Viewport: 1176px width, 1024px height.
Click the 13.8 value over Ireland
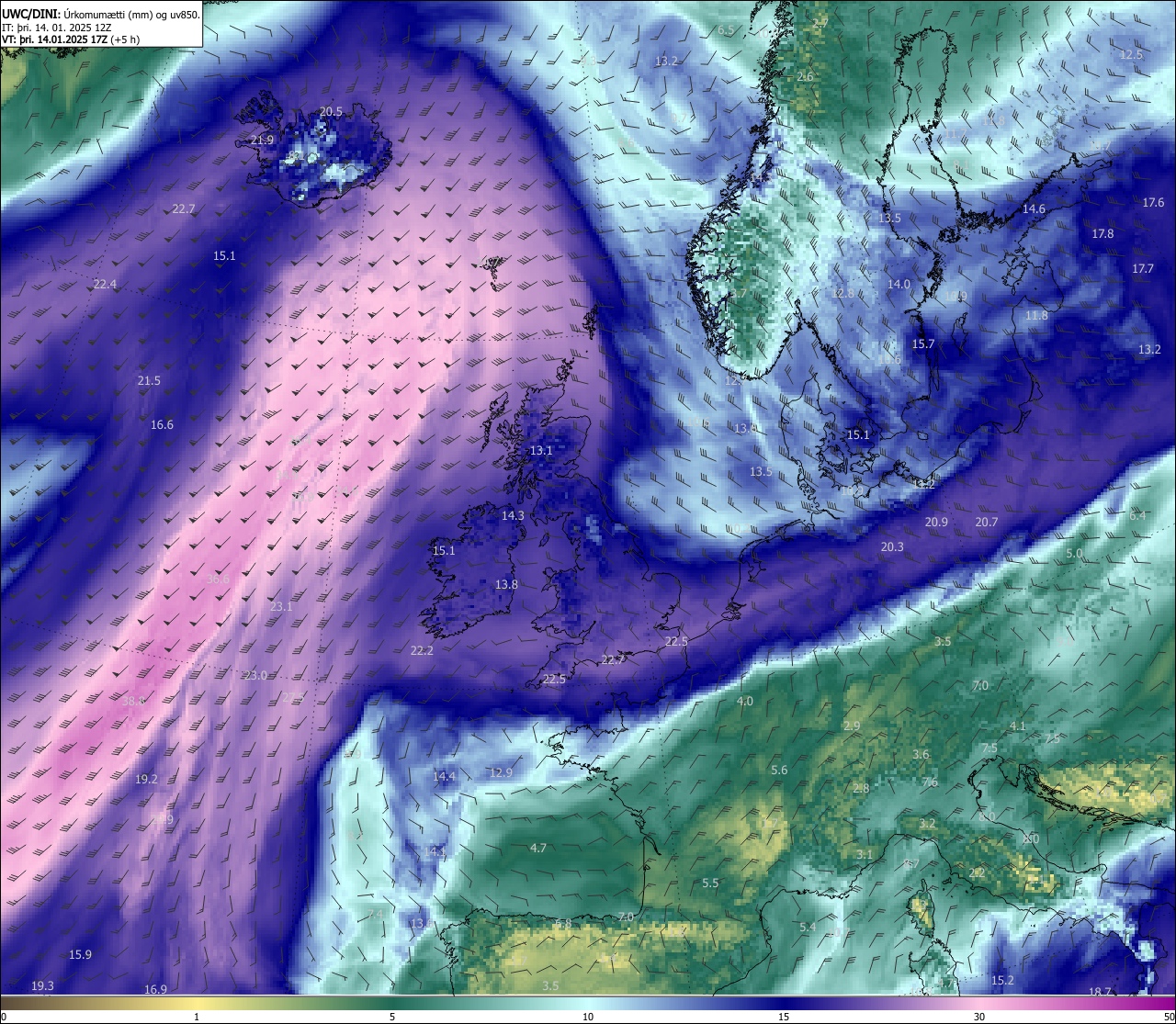[x=506, y=584]
